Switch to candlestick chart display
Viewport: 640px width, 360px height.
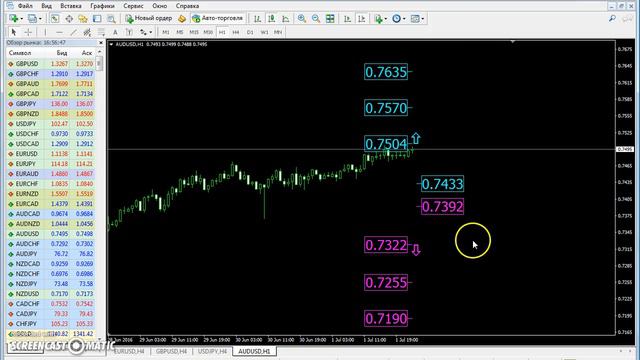coord(271,18)
